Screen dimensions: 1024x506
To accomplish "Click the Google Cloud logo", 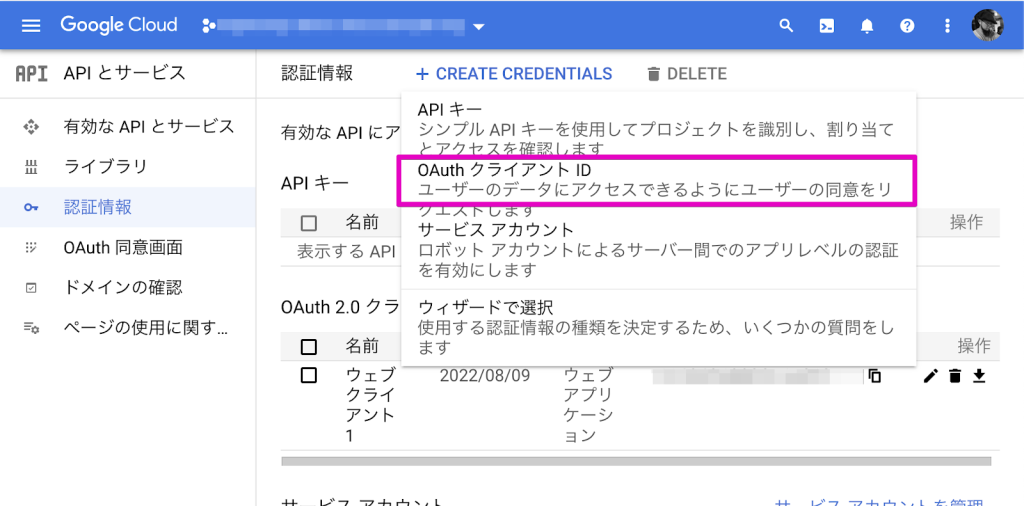I will [119, 25].
